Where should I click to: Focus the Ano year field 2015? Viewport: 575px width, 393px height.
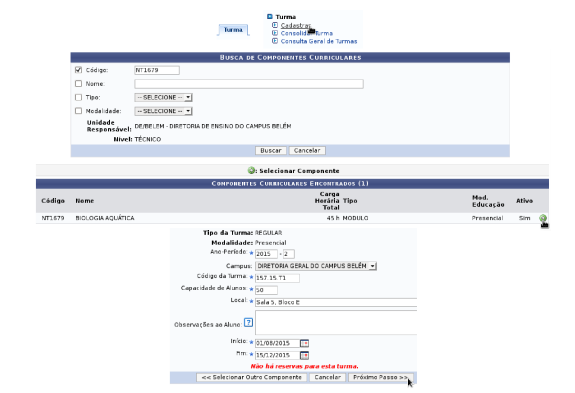pyautogui.click(x=266, y=254)
